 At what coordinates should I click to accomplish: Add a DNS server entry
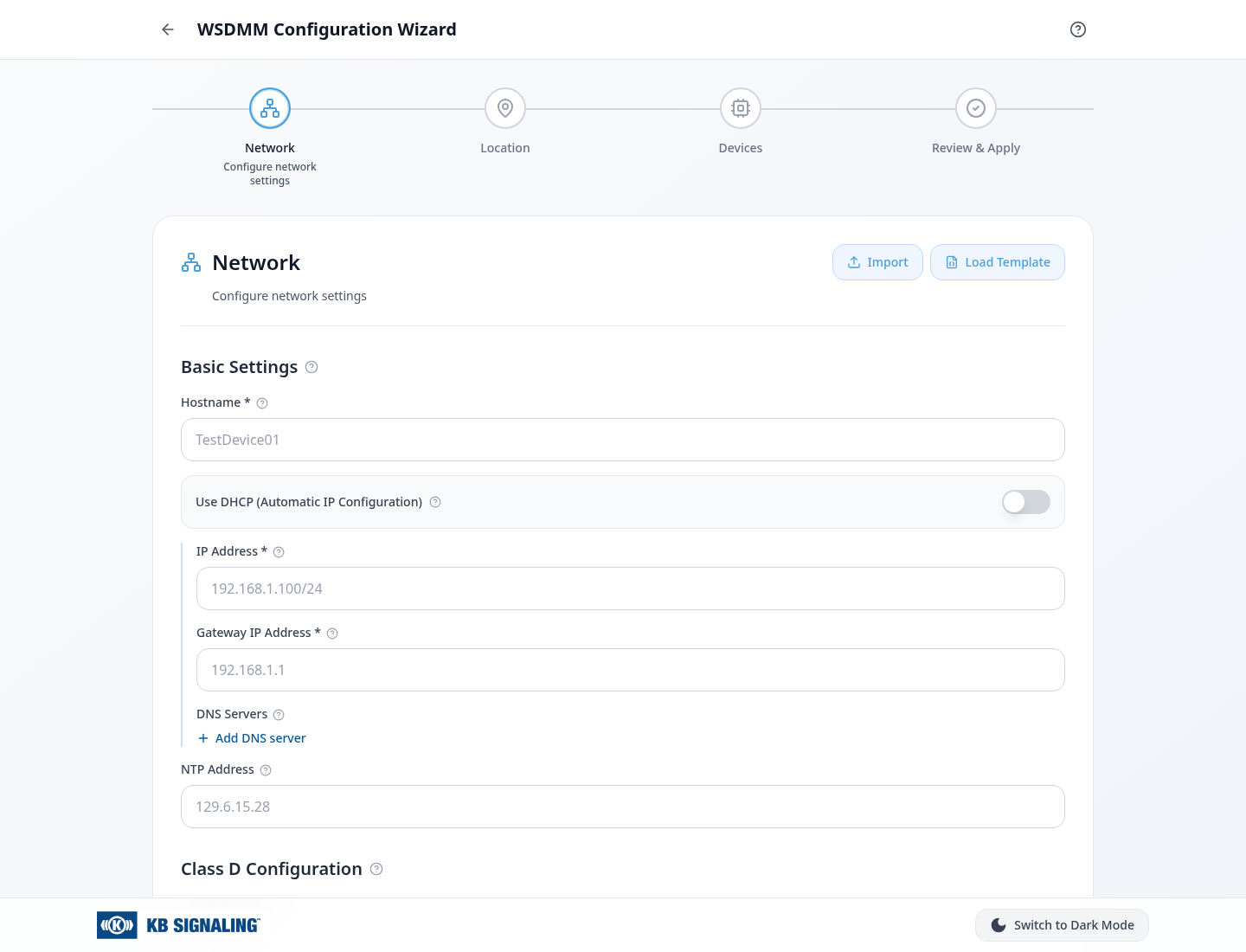252,738
